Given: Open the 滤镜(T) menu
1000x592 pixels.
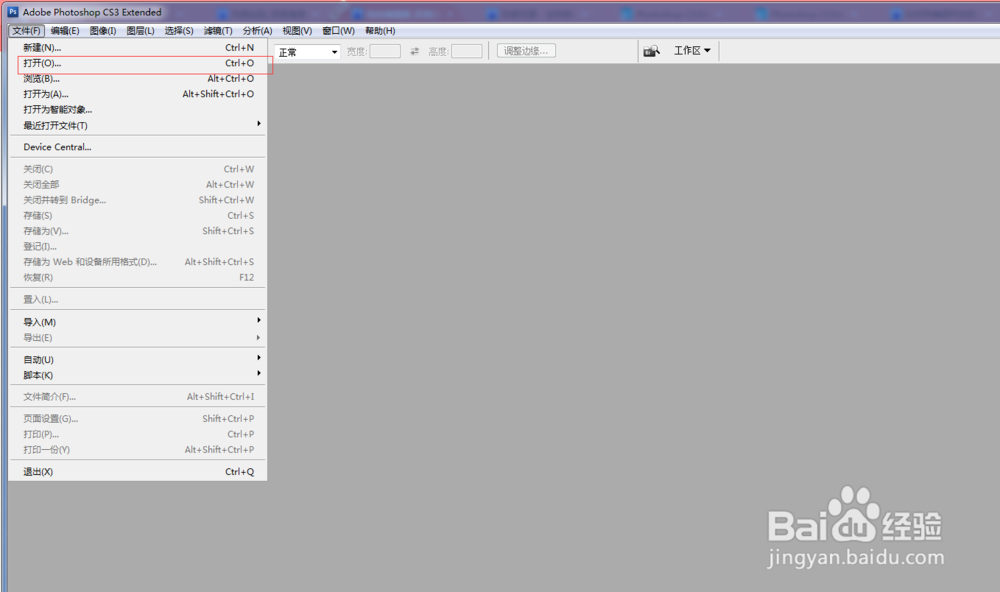Looking at the screenshot, I should pos(218,31).
